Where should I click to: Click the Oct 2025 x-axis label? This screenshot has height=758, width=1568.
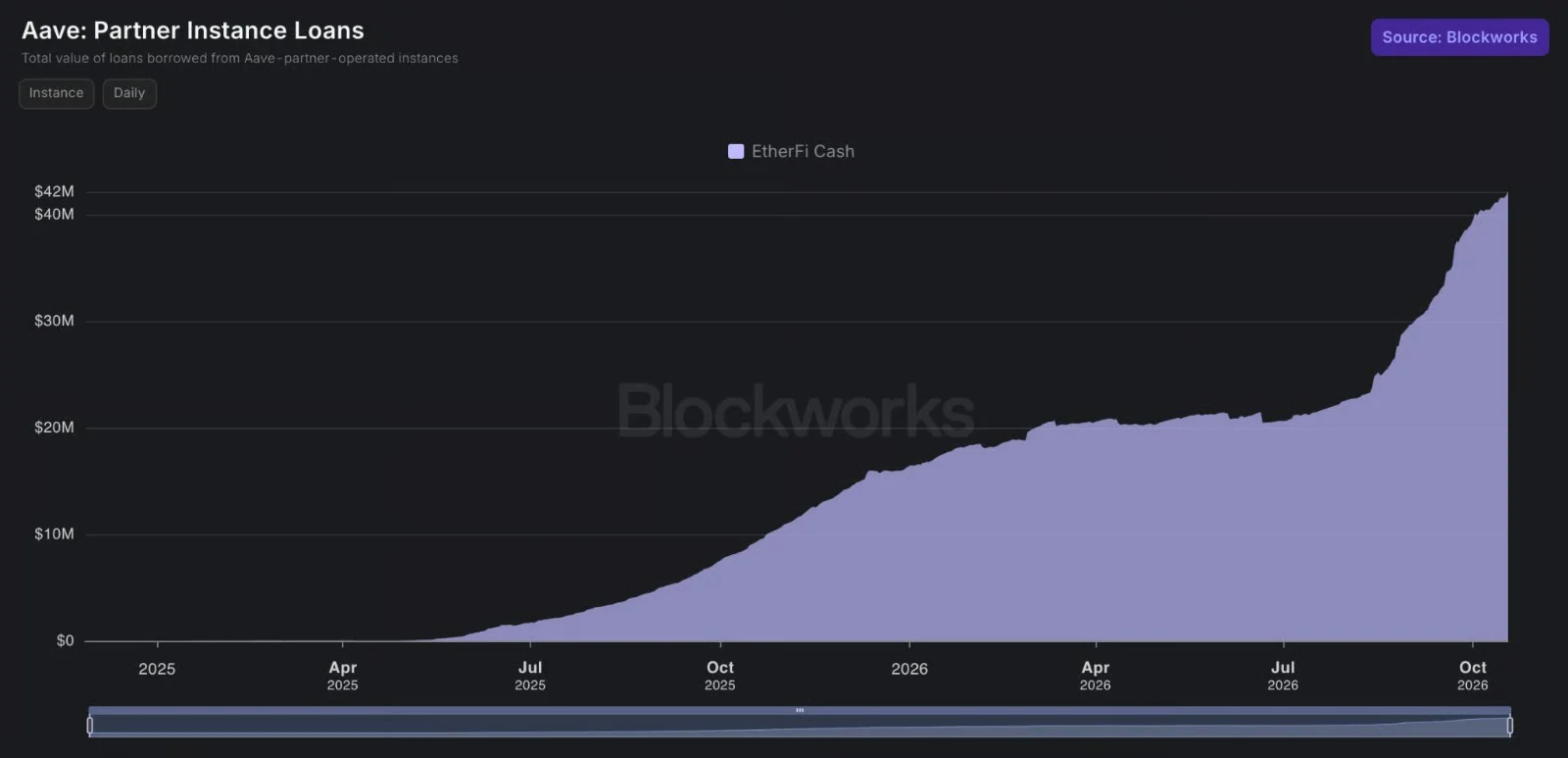click(x=720, y=676)
